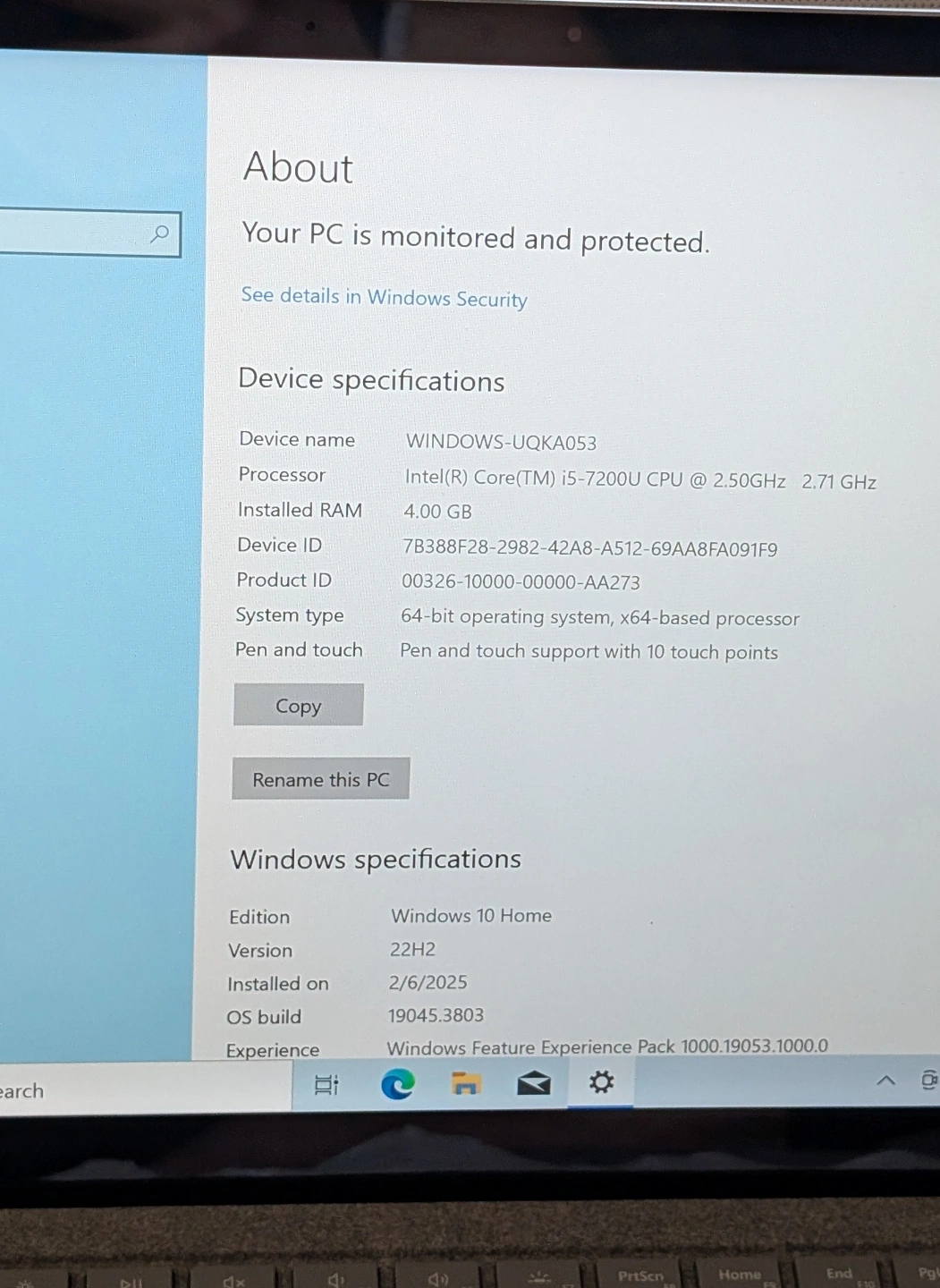
Task: Select the Device ID value starting 7B388F28
Action: (590, 548)
